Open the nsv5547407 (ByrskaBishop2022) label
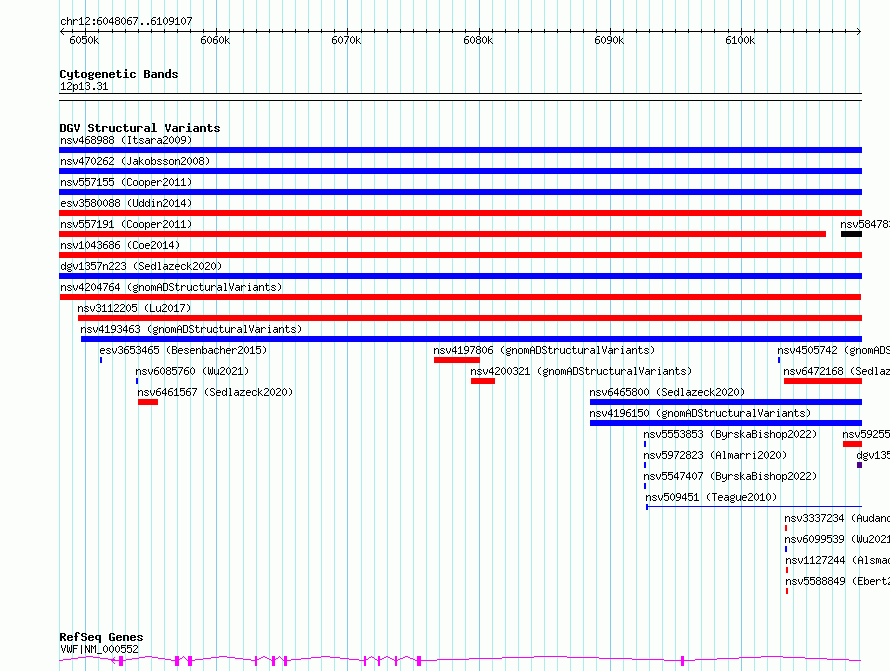Viewport: 890px width, 671px height. (730, 476)
